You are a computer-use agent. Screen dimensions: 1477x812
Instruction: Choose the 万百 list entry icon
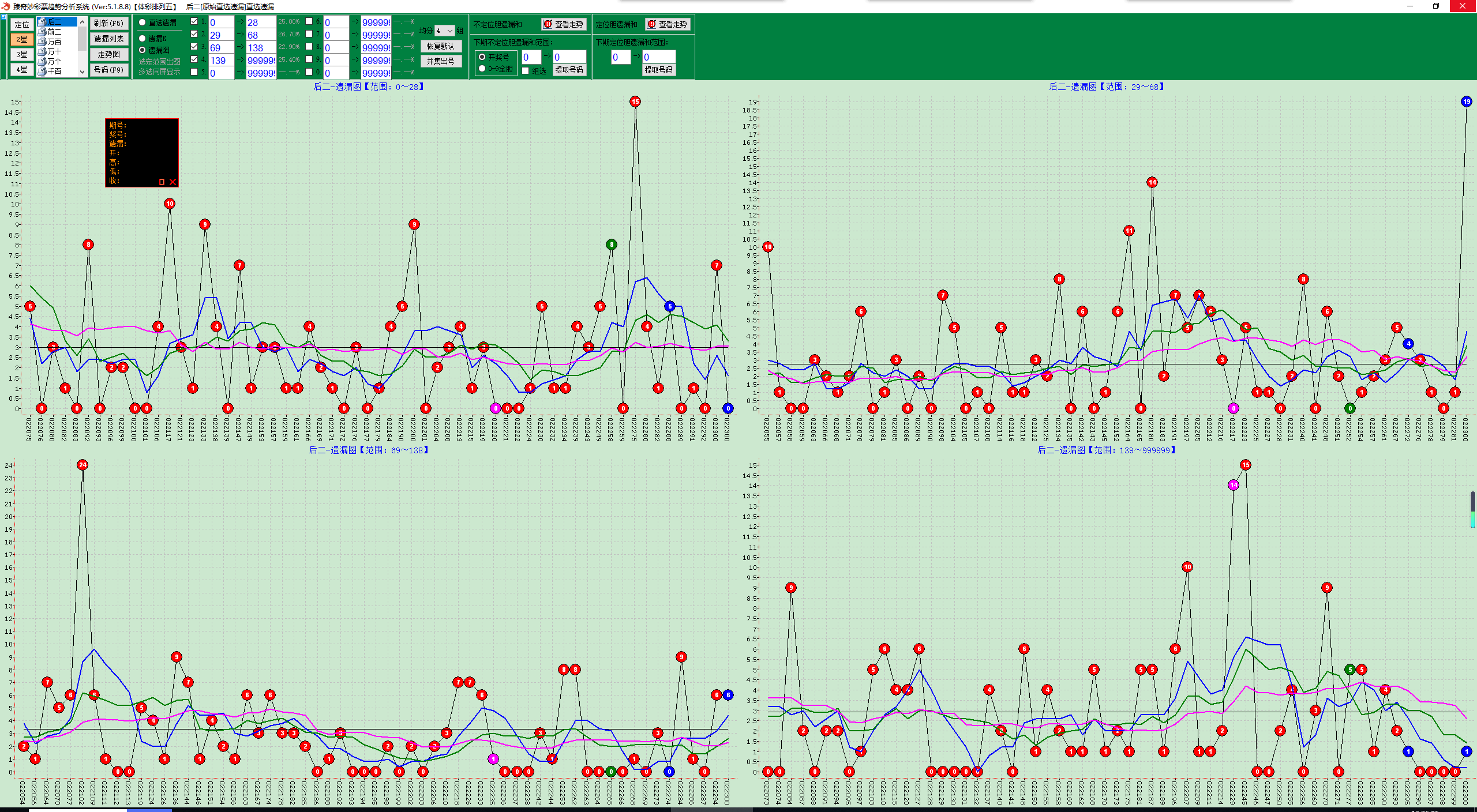coord(42,42)
